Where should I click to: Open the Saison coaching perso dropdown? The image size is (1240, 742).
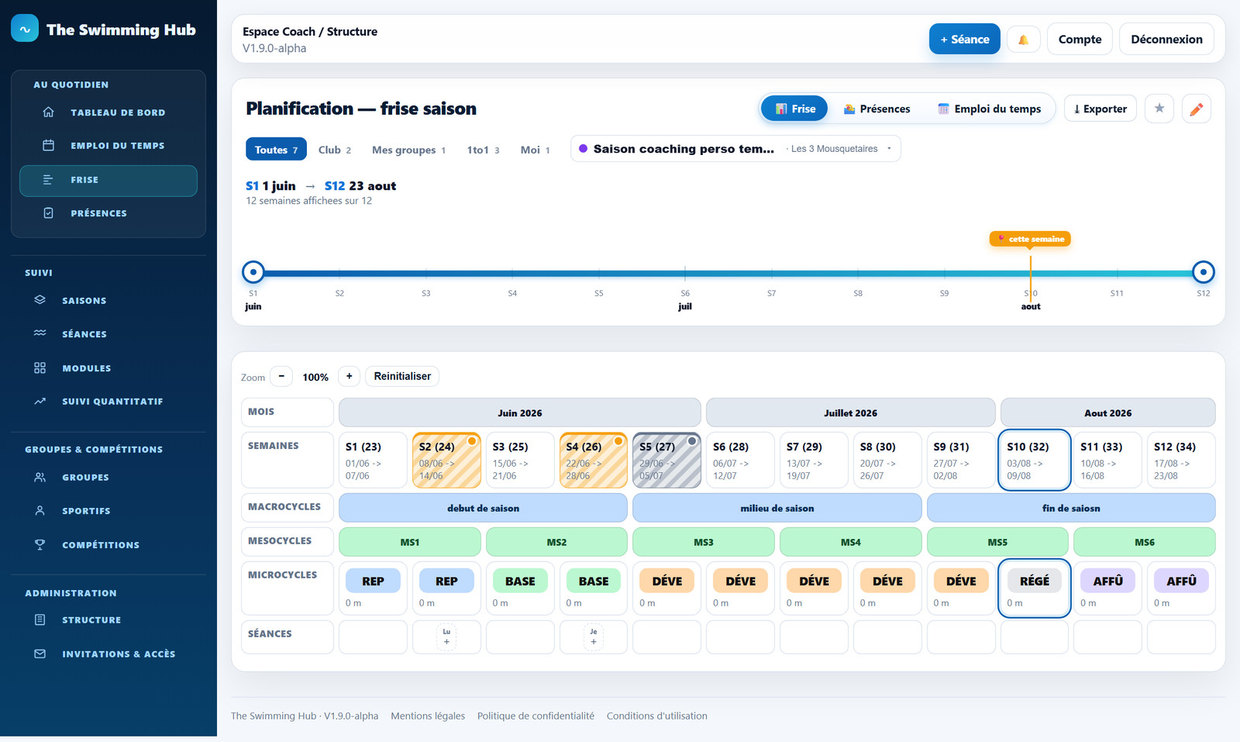735,149
